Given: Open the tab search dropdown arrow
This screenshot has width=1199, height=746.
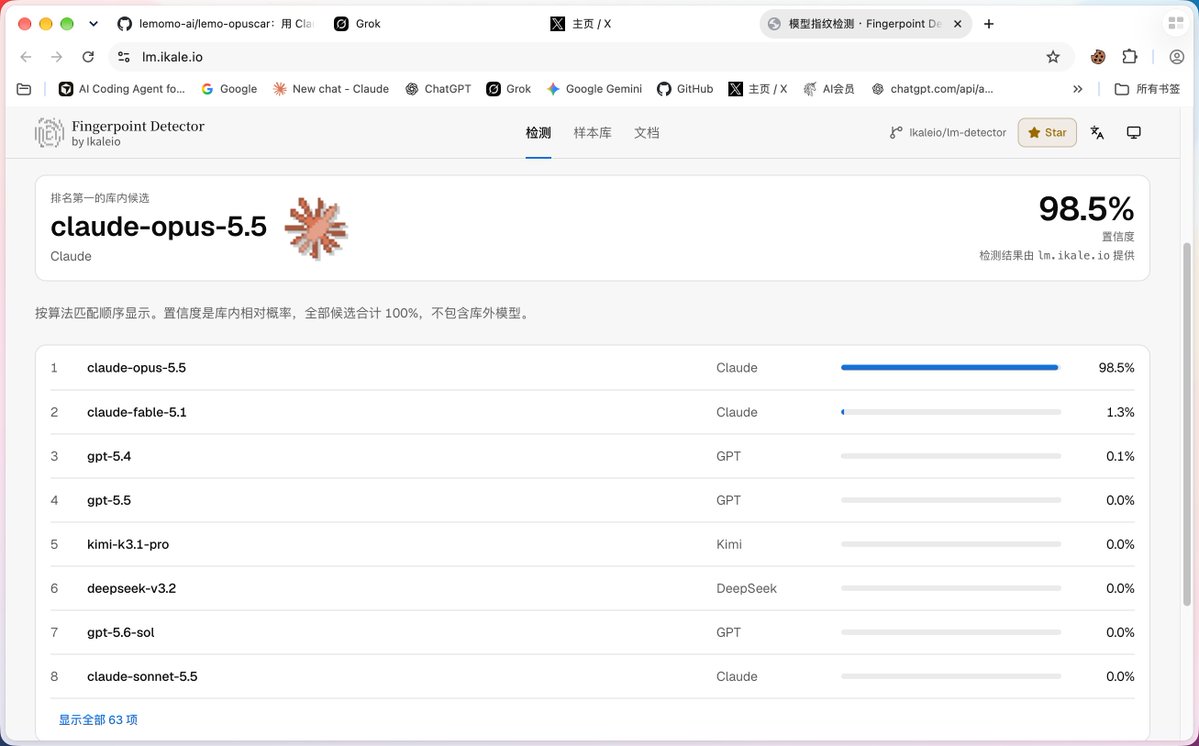Looking at the screenshot, I should click(x=93, y=24).
